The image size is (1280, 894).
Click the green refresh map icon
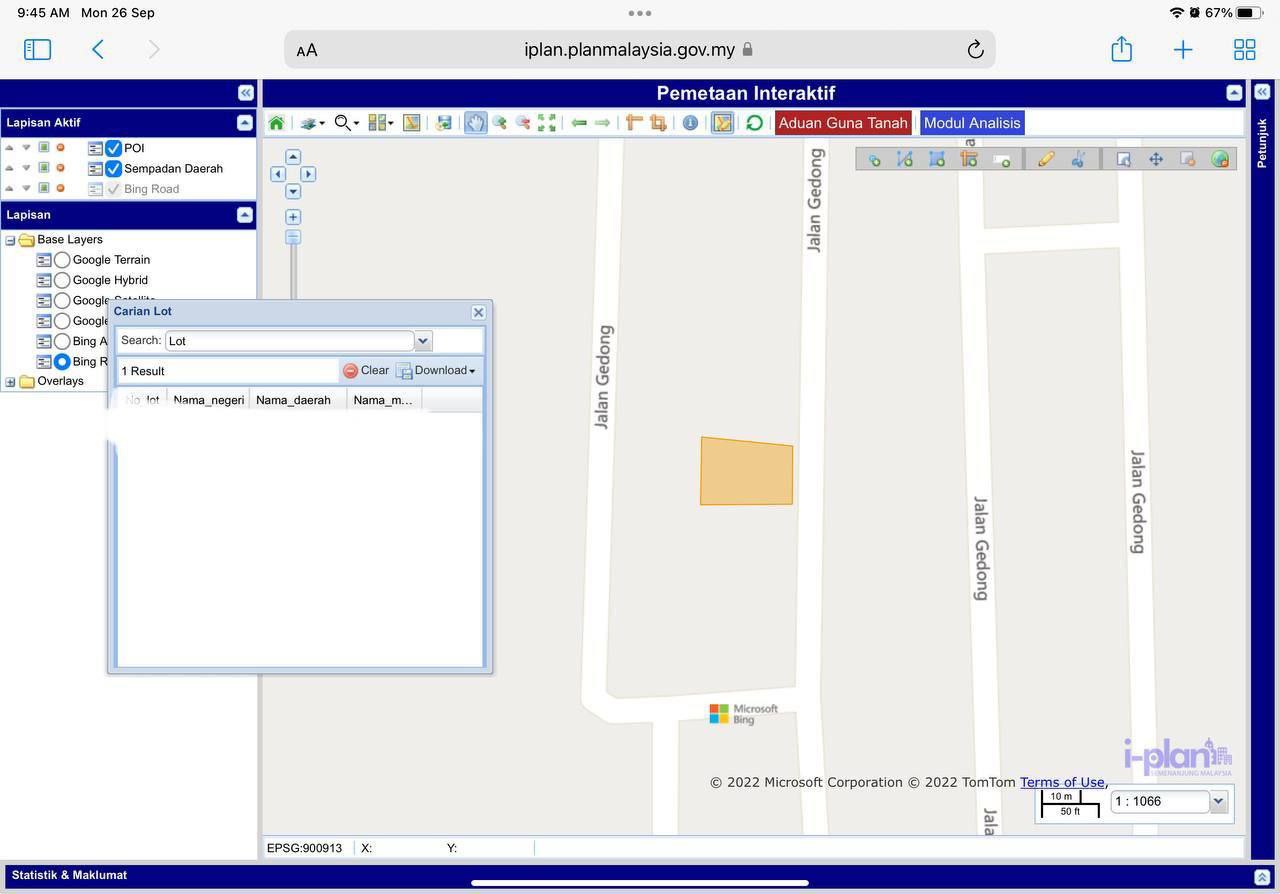754,123
